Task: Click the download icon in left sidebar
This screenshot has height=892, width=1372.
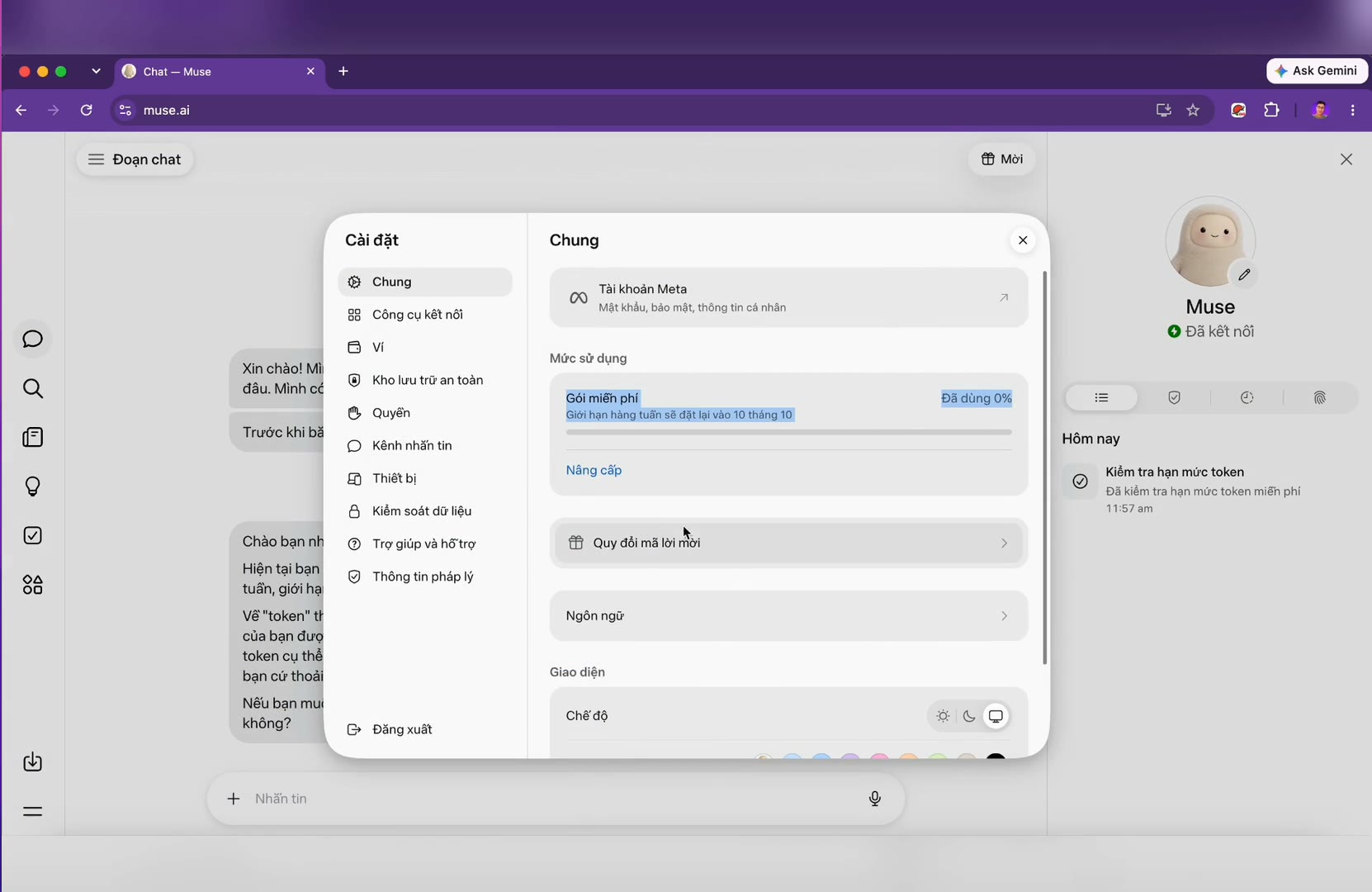Action: [33, 762]
